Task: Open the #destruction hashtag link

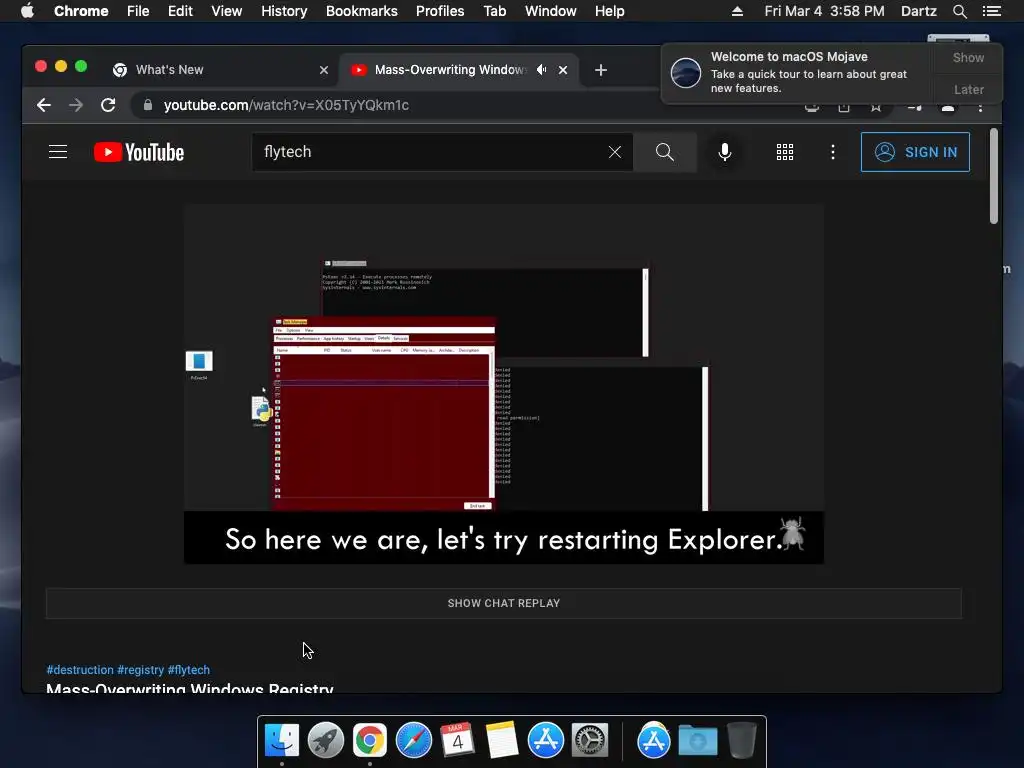Action: (x=80, y=670)
